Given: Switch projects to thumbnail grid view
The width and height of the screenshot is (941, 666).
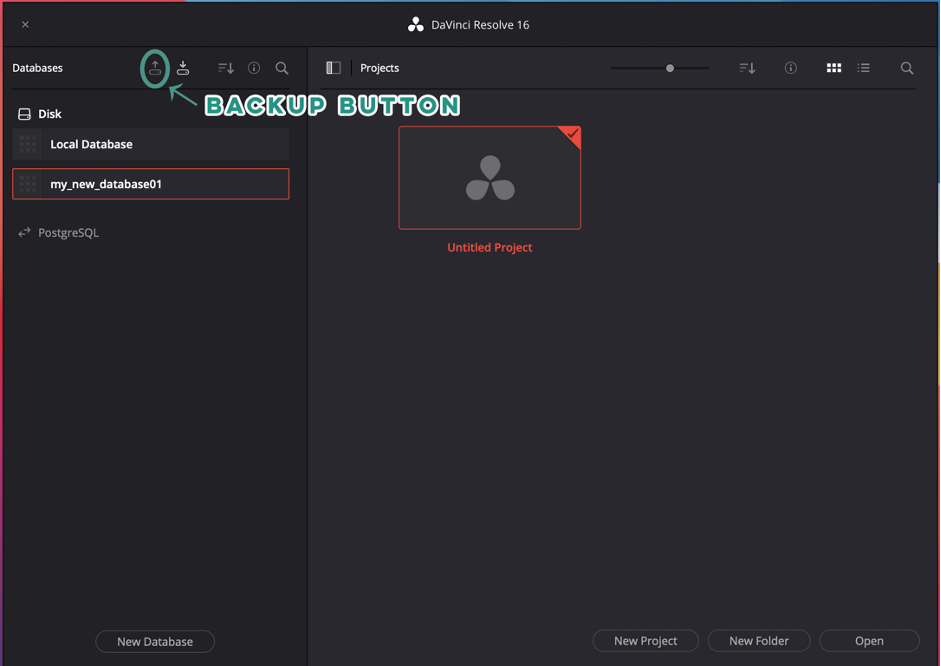Looking at the screenshot, I should (x=834, y=68).
